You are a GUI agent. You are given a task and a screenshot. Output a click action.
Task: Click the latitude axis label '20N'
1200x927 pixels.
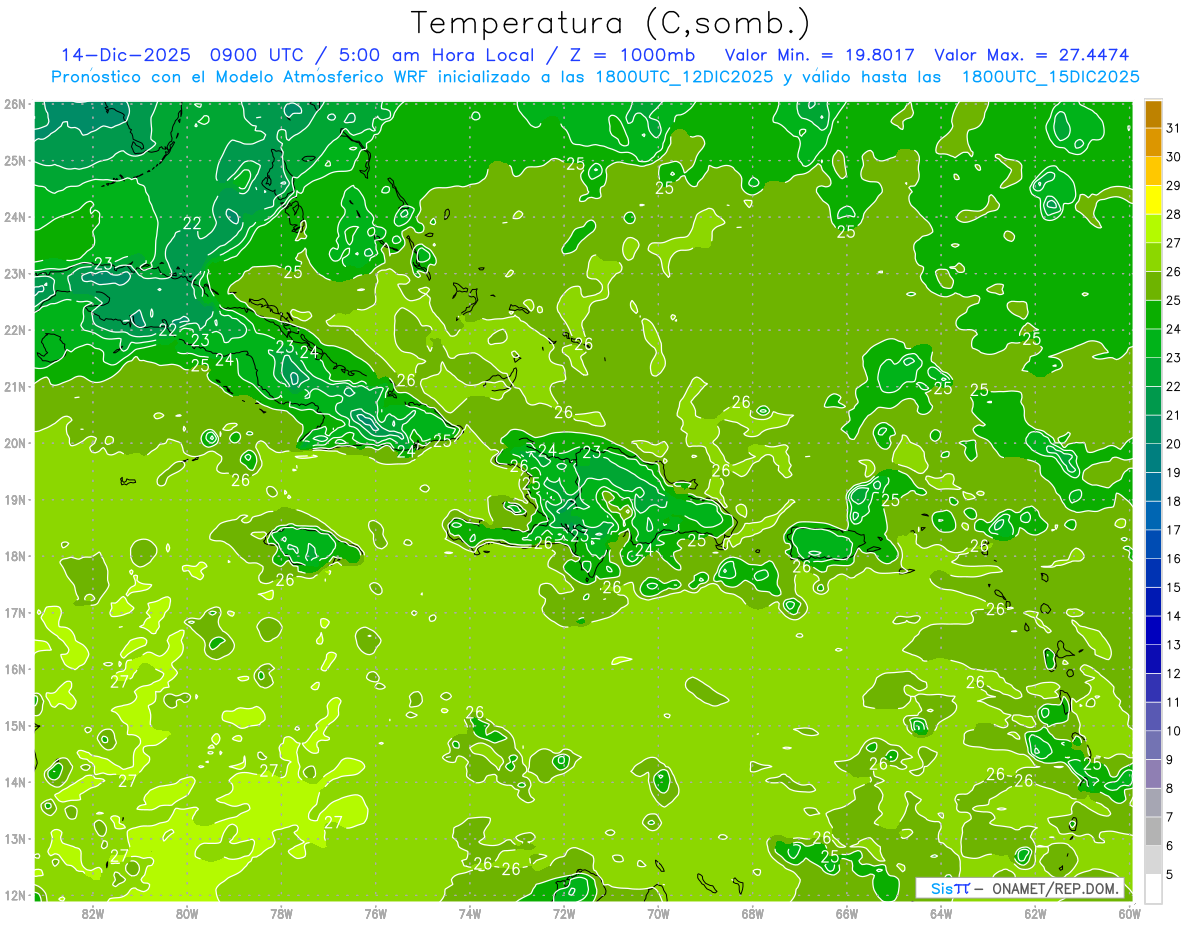coord(14,443)
